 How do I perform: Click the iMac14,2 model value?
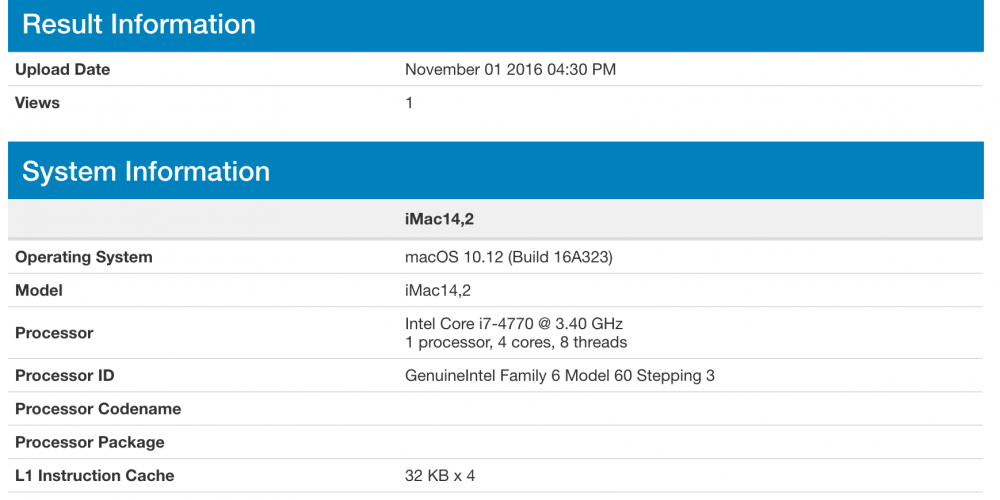click(438, 291)
